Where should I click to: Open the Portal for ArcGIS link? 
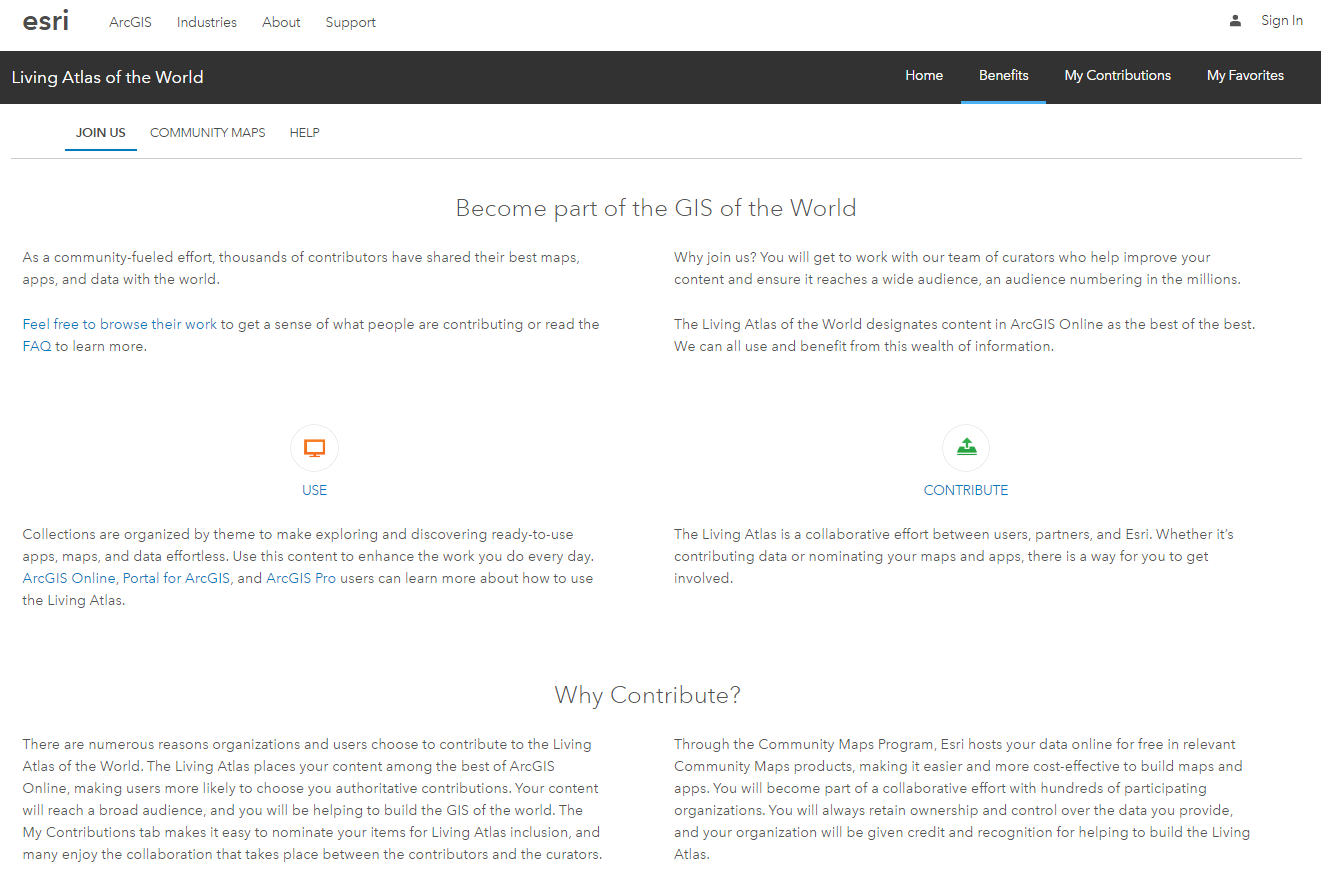(177, 578)
